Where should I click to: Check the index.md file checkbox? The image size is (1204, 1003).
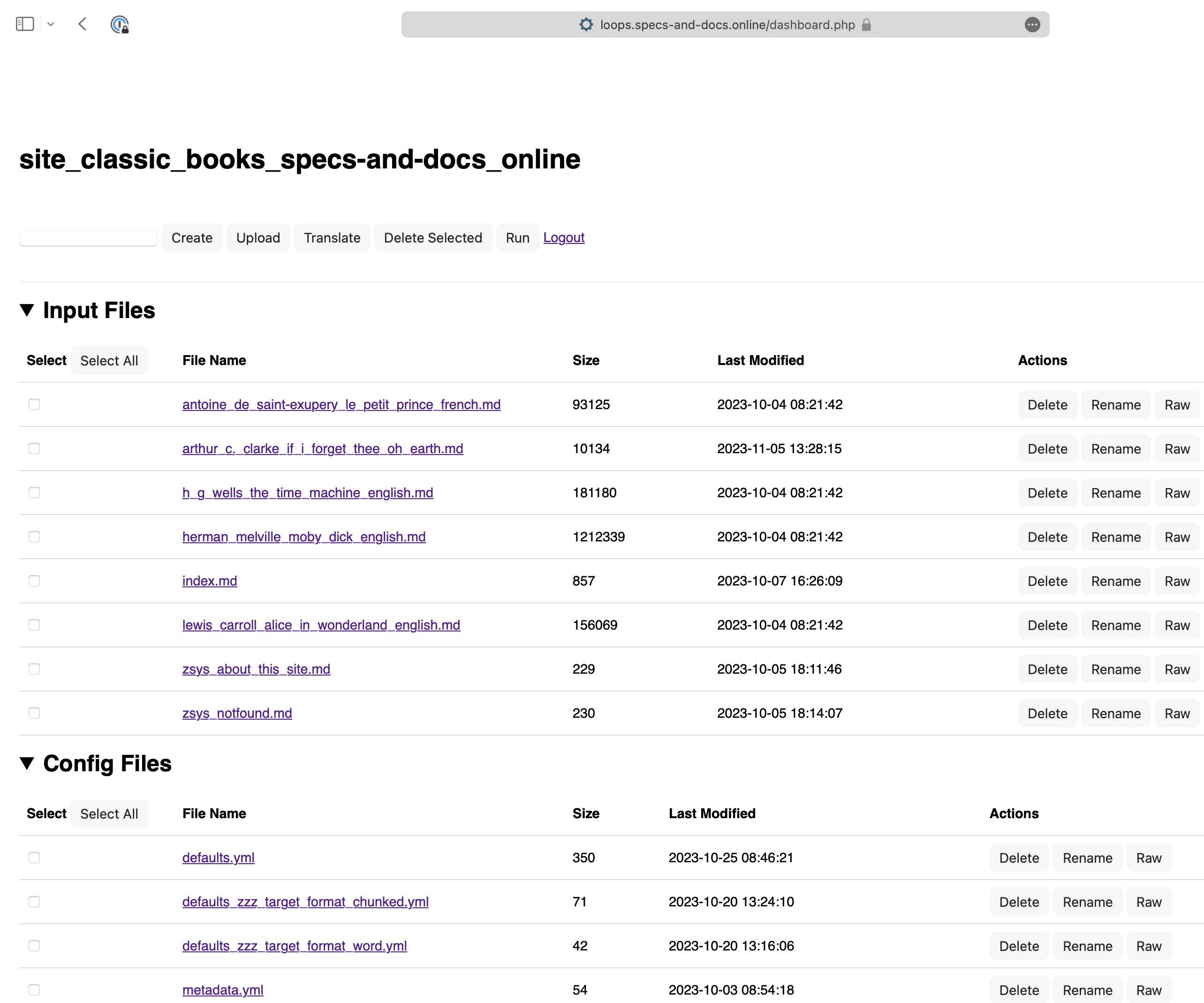(x=34, y=581)
